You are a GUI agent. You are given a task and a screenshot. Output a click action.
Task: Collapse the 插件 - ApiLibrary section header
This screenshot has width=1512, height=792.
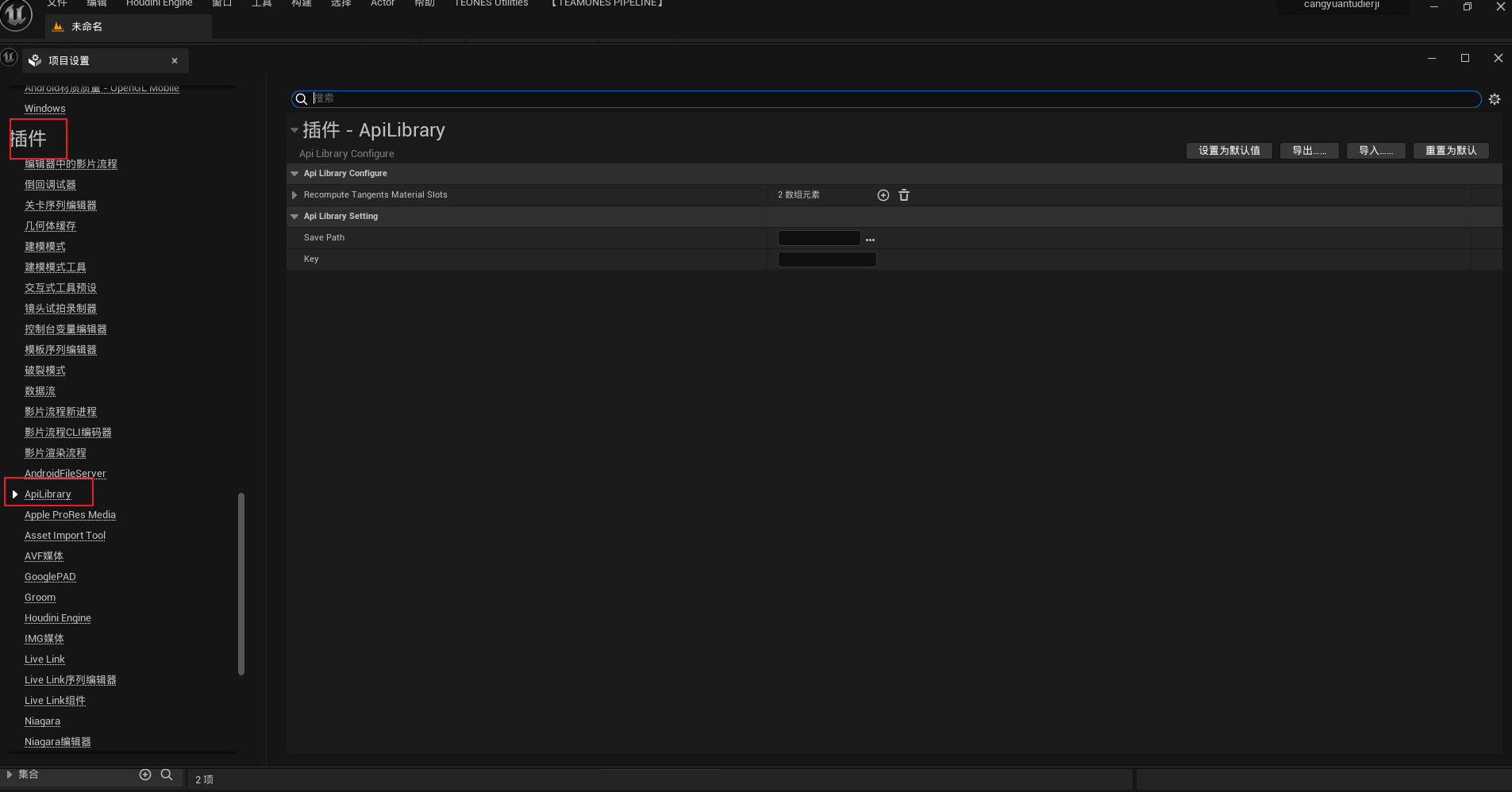294,130
